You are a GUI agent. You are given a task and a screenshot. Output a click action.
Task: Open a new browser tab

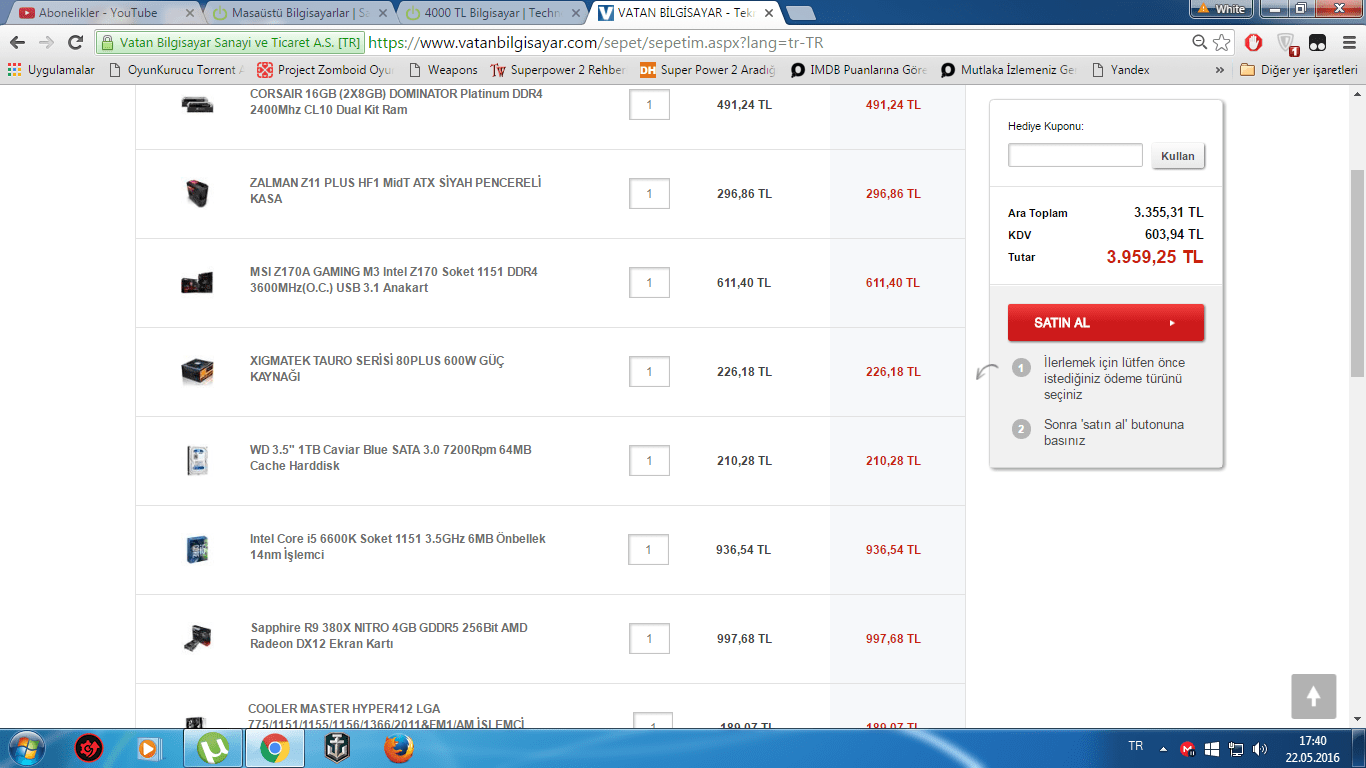(x=800, y=13)
